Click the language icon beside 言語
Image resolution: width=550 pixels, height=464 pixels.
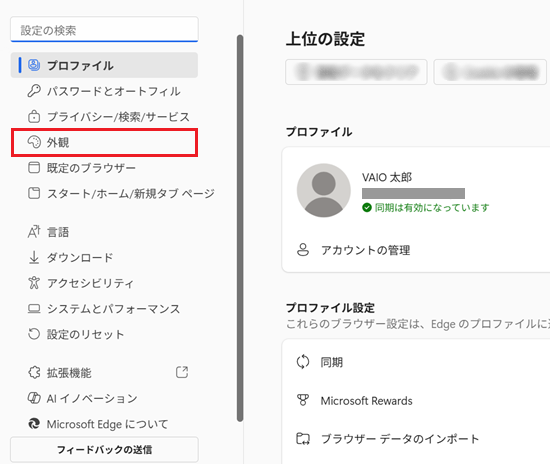click(x=34, y=232)
